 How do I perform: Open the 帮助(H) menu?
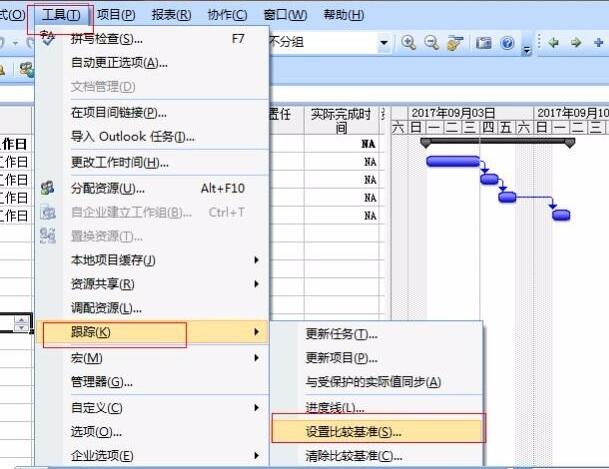tap(344, 15)
